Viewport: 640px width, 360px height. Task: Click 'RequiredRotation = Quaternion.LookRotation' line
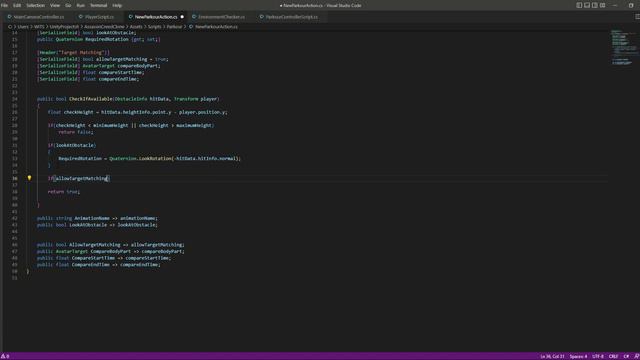click(x=149, y=158)
